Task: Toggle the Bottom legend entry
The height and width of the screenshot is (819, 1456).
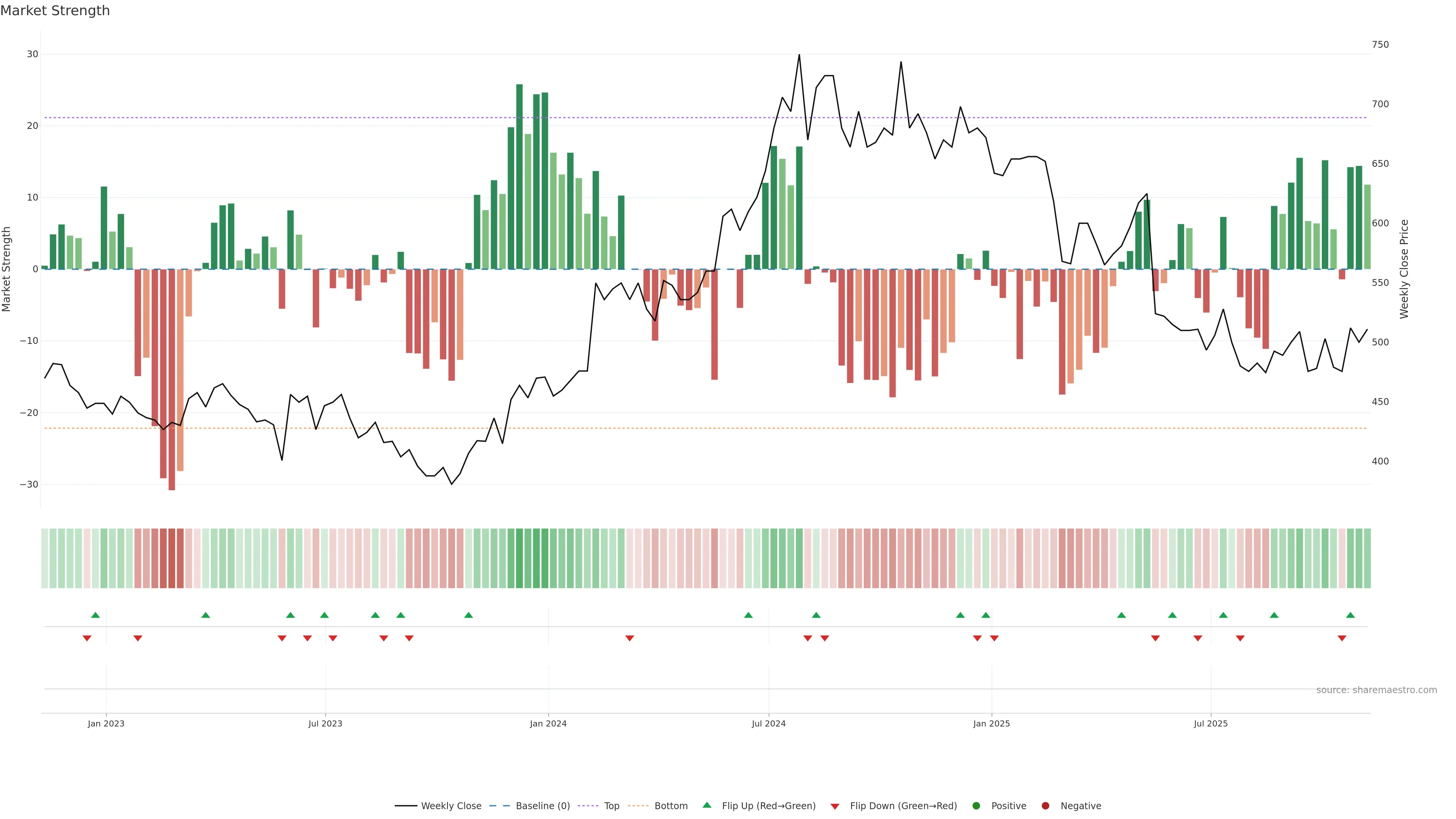Action: pos(671,805)
